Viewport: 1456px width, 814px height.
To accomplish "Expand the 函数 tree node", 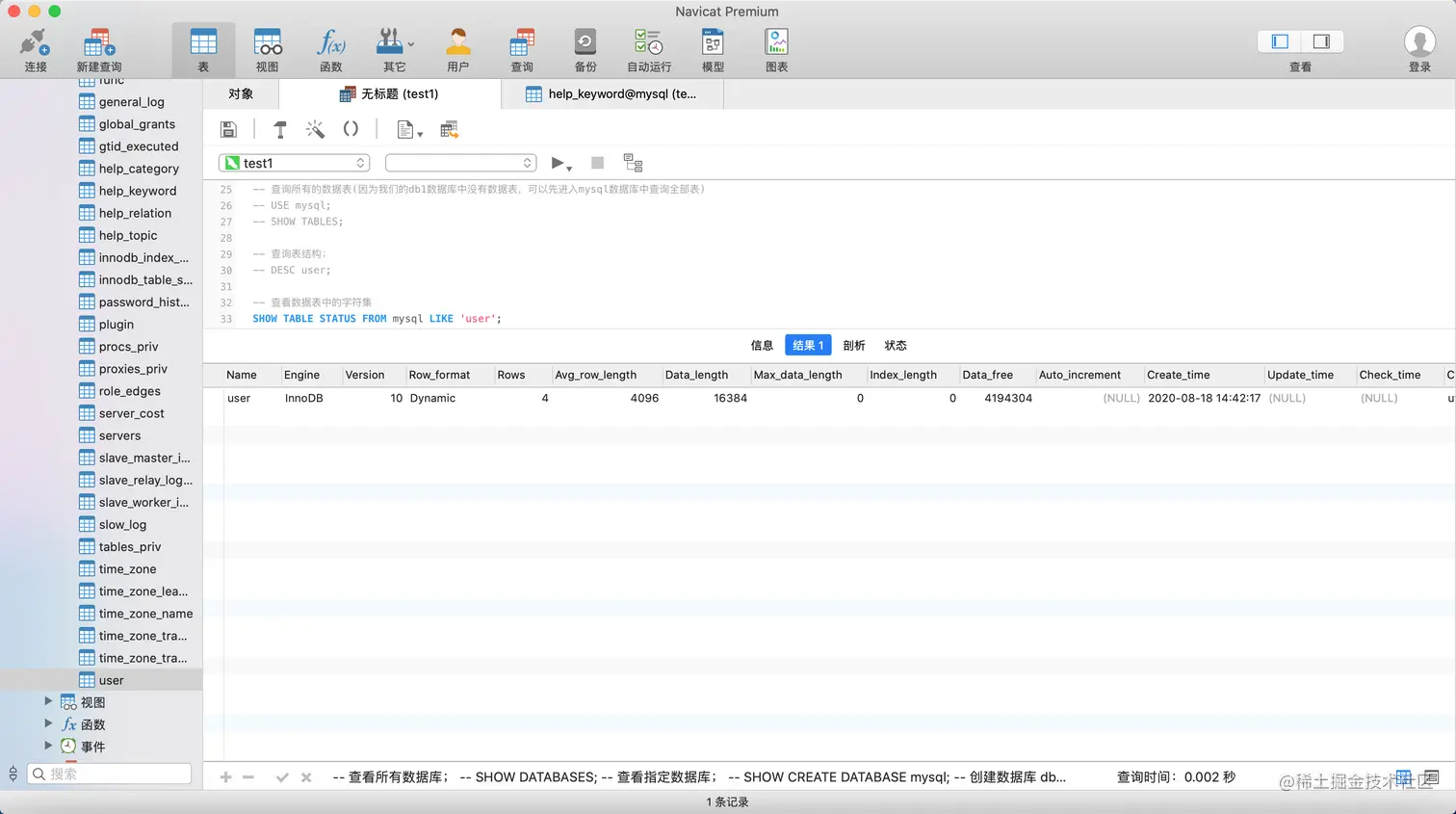I will [x=48, y=723].
